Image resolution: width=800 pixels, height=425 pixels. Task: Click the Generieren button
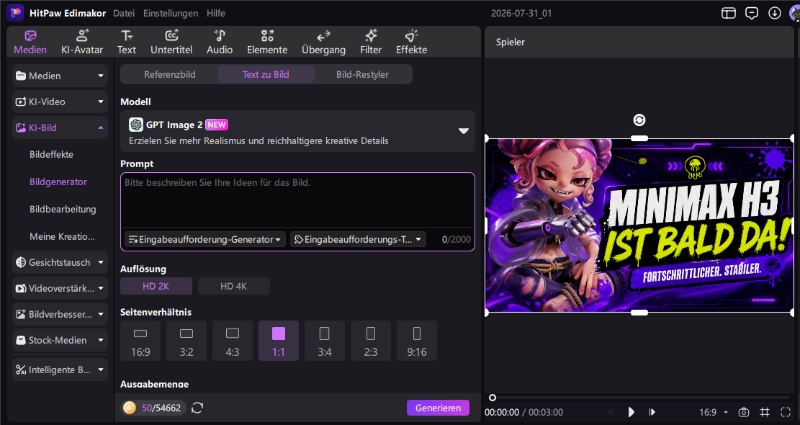tap(438, 408)
